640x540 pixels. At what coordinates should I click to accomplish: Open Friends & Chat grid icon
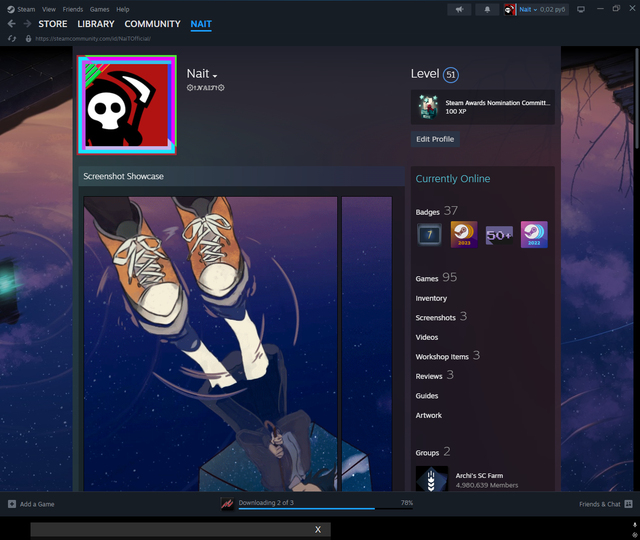click(x=629, y=504)
